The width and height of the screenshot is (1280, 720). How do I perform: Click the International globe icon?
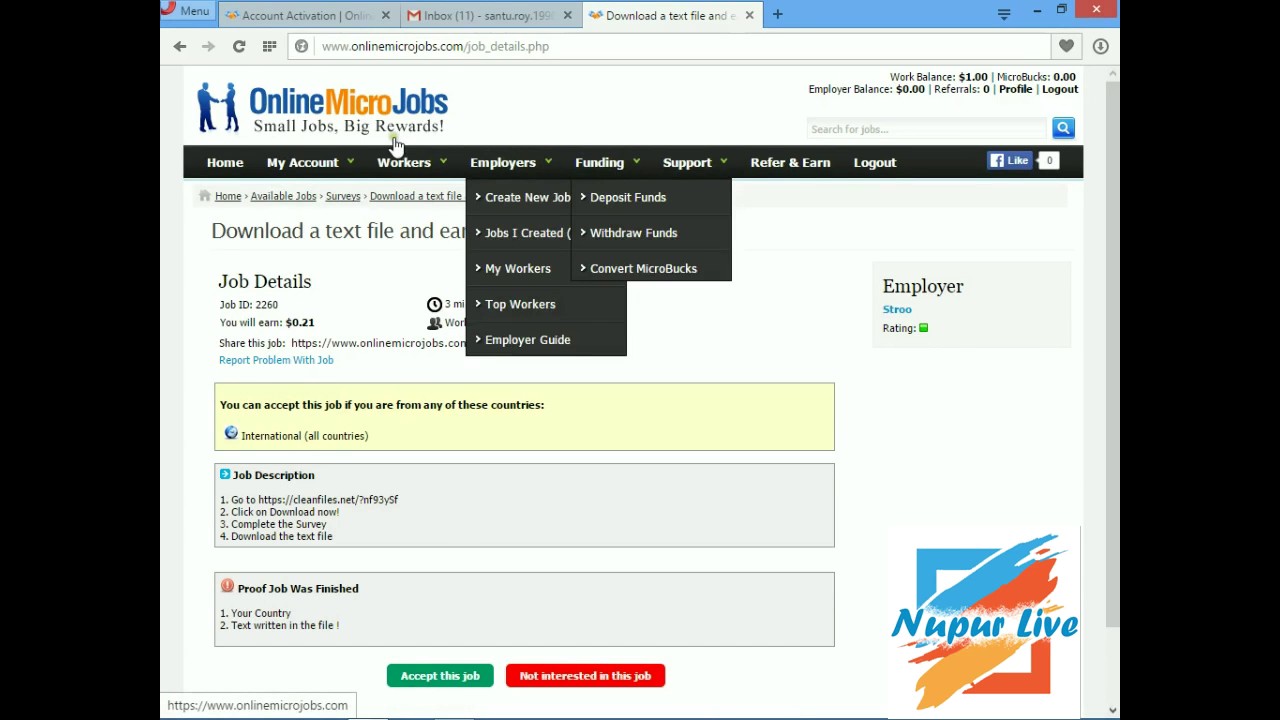tap(231, 433)
